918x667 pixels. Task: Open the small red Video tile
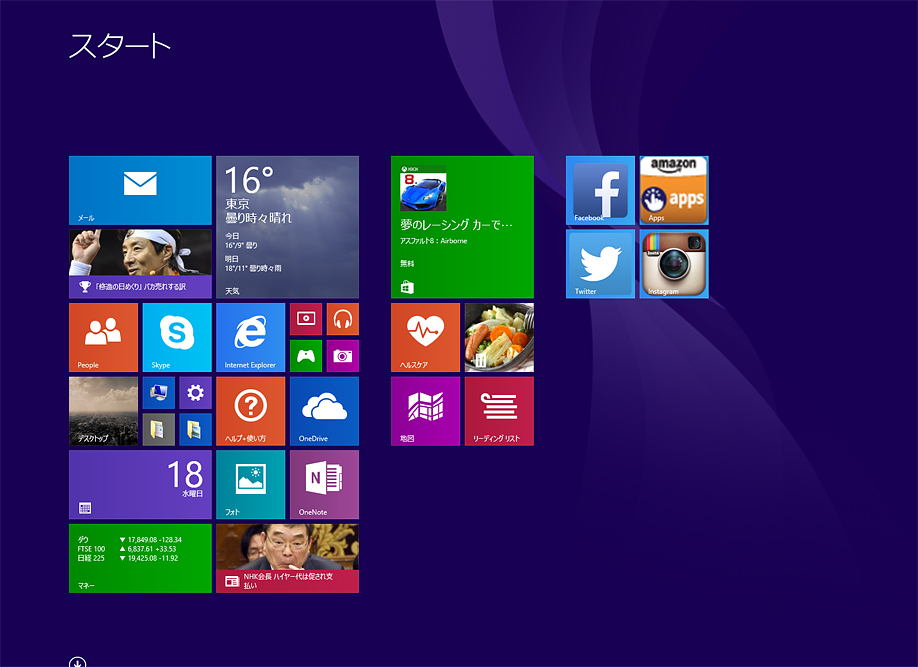(x=306, y=319)
